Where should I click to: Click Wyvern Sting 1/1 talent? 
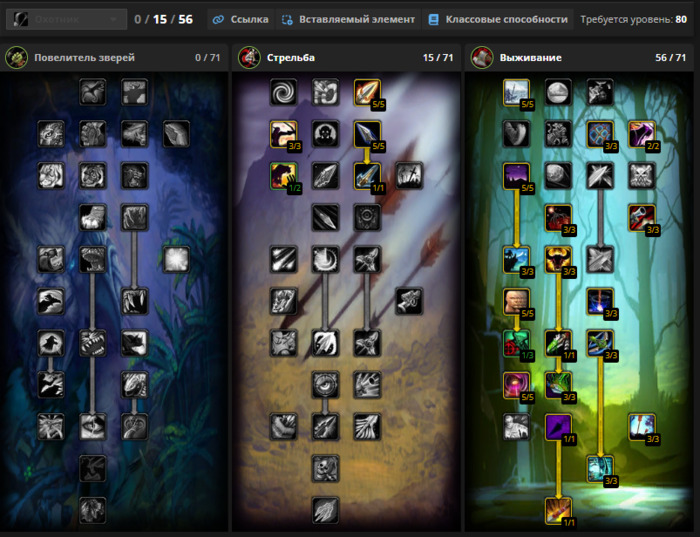[x=558, y=343]
